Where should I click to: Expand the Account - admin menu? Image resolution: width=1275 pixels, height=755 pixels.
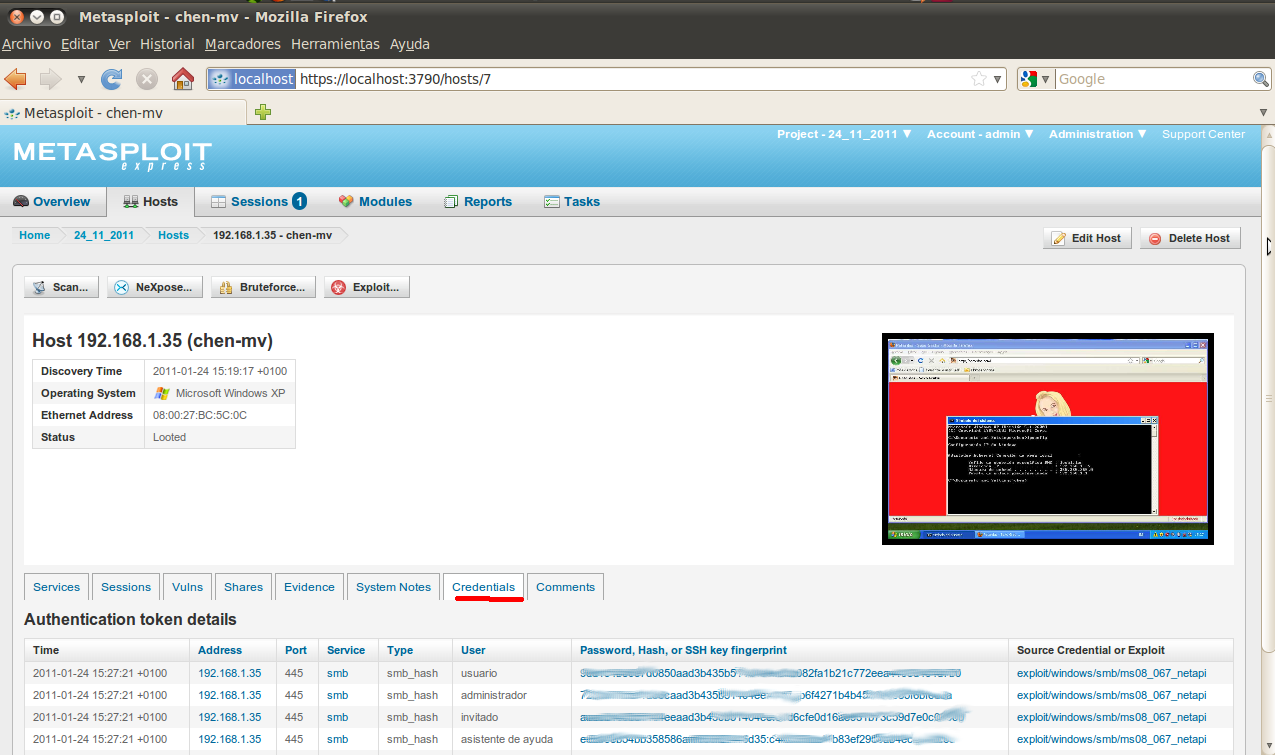point(979,133)
